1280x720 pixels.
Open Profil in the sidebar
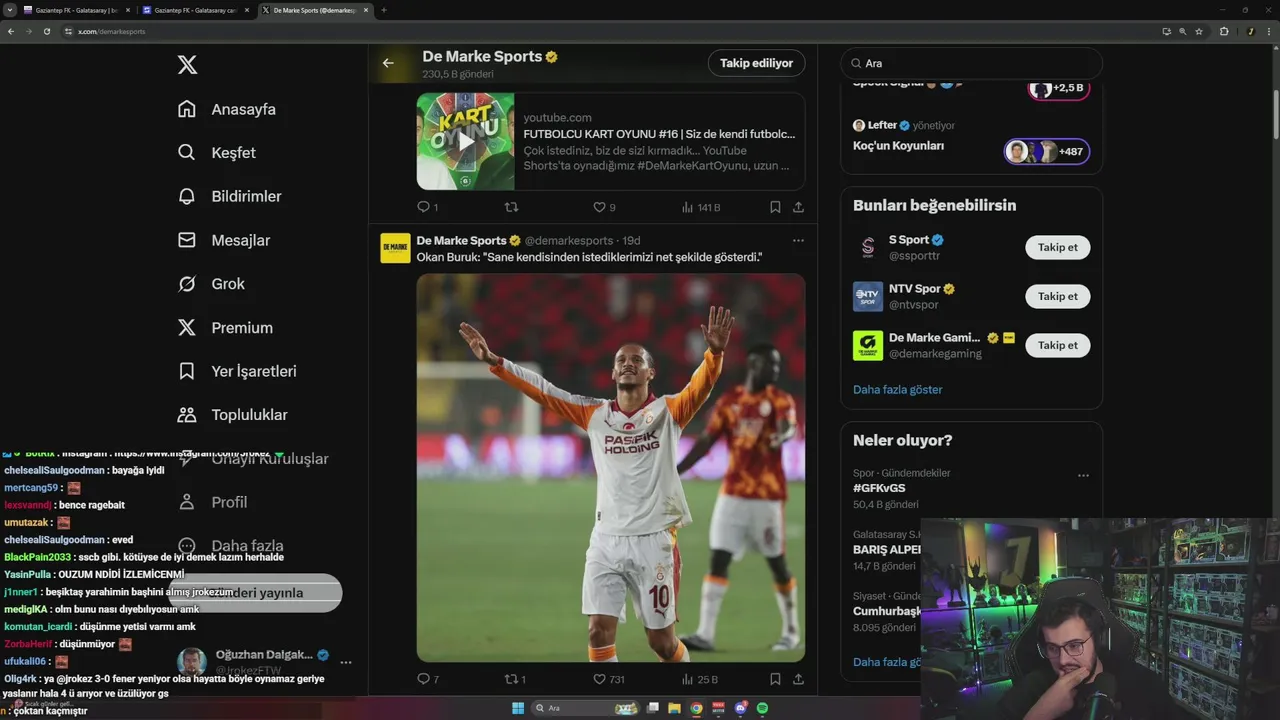pos(211,502)
